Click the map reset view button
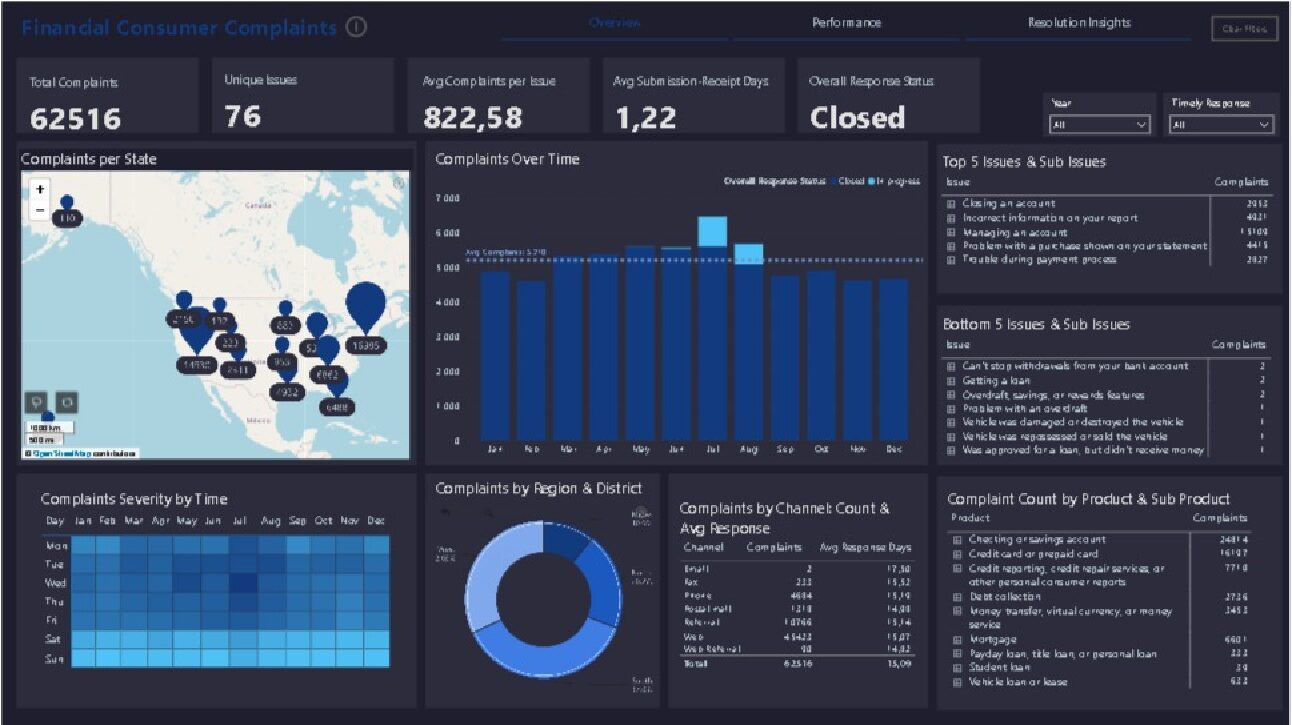 (x=66, y=403)
